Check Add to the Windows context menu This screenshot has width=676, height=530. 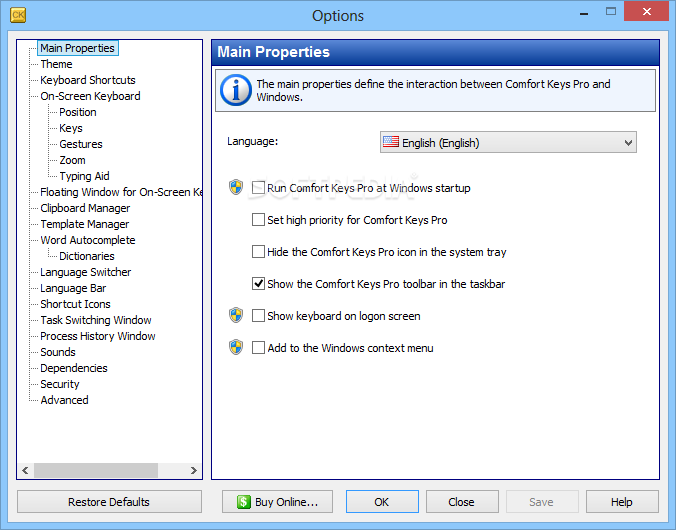[x=258, y=347]
